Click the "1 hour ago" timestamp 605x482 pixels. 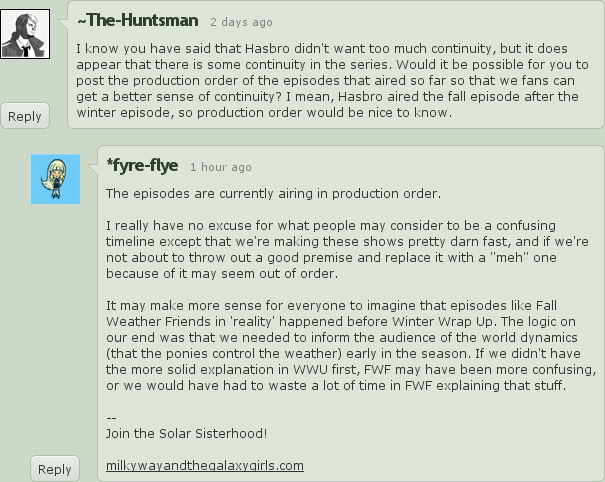[x=220, y=167]
